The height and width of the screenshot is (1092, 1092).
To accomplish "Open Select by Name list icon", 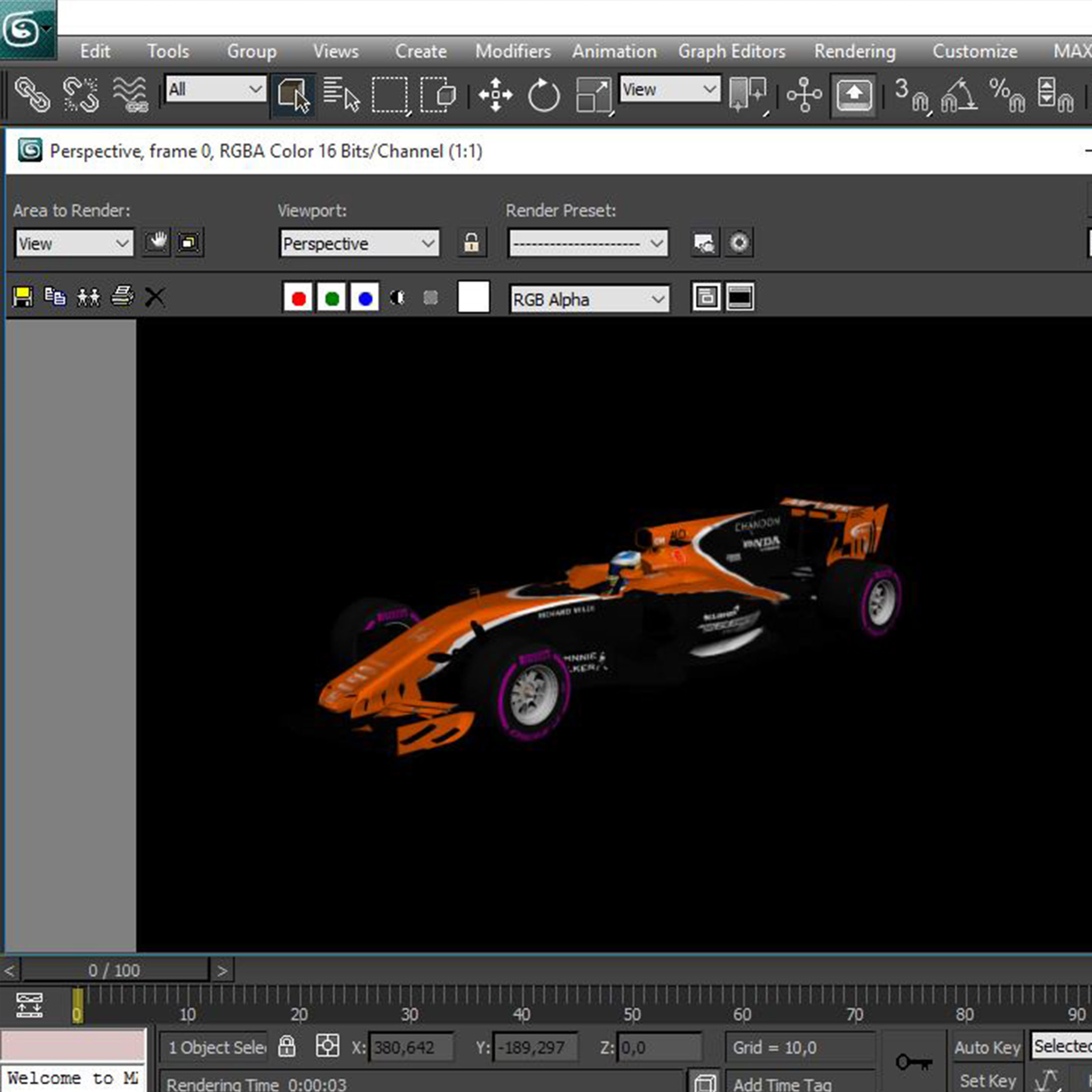I will click(x=341, y=94).
